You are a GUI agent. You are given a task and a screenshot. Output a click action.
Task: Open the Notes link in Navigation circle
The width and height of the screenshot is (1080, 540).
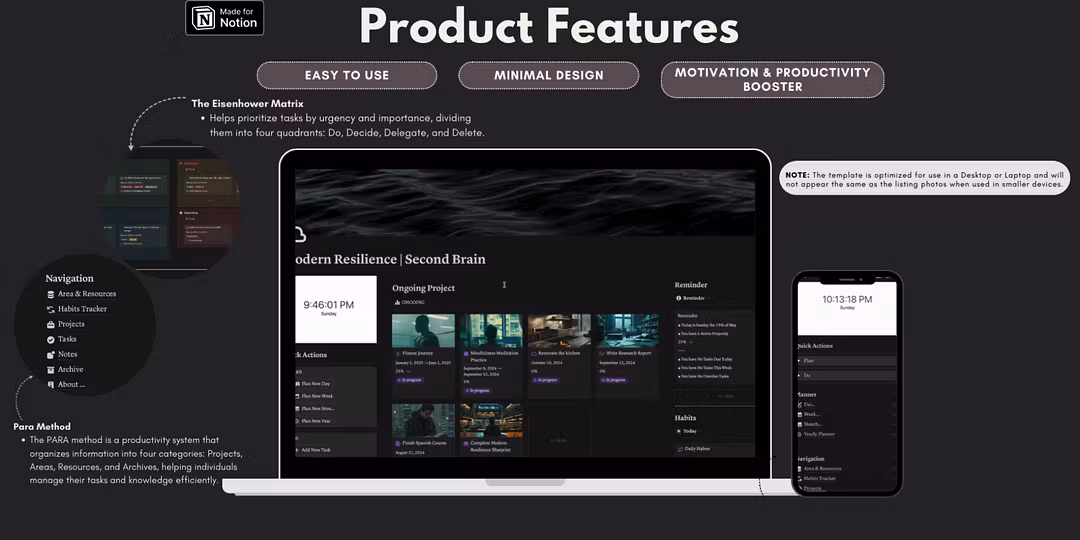(68, 354)
